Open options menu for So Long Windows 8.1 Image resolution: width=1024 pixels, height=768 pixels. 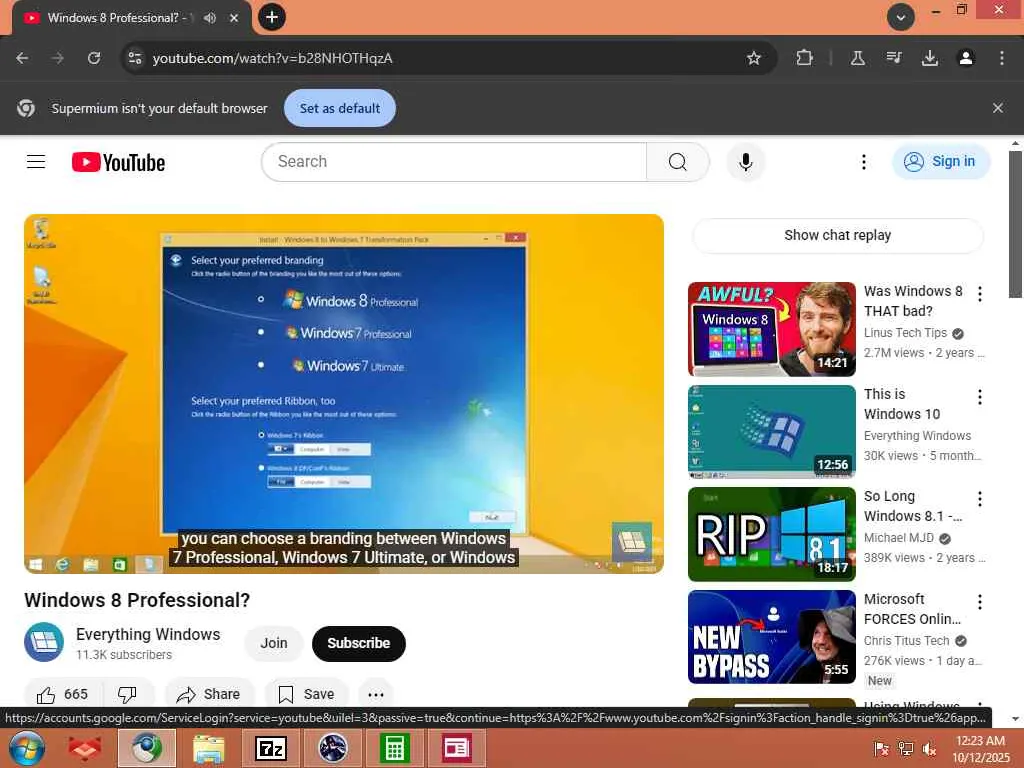tap(980, 499)
